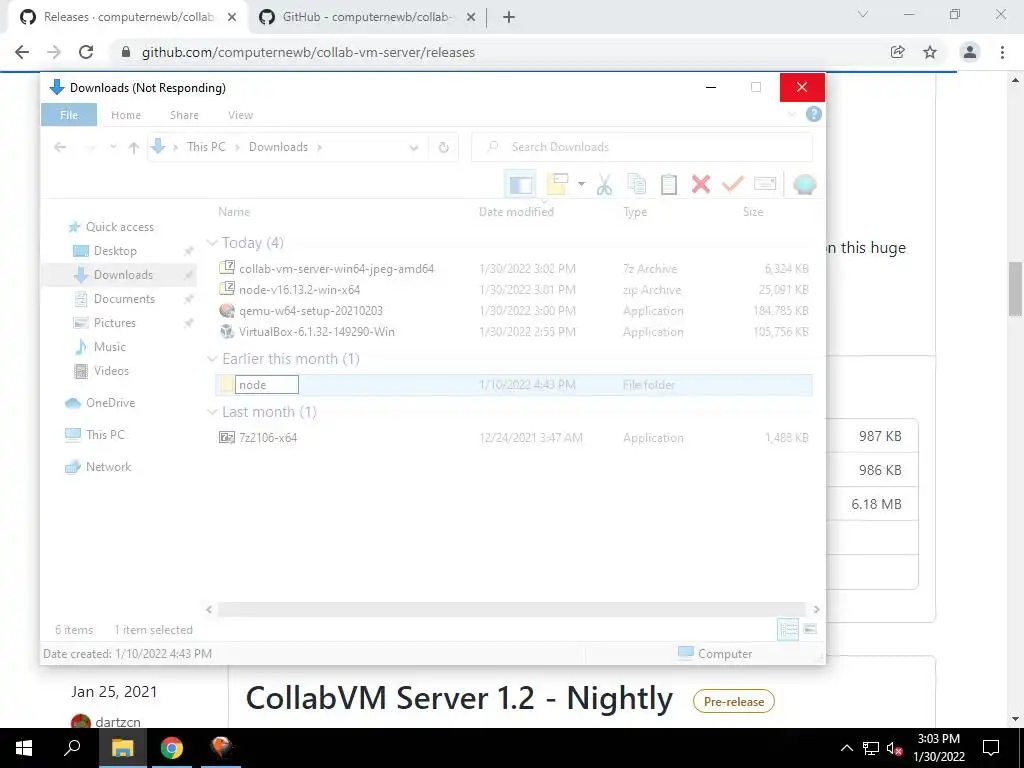1024x768 pixels.
Task: Click the taskbar search magnifier
Action: [x=72, y=748]
